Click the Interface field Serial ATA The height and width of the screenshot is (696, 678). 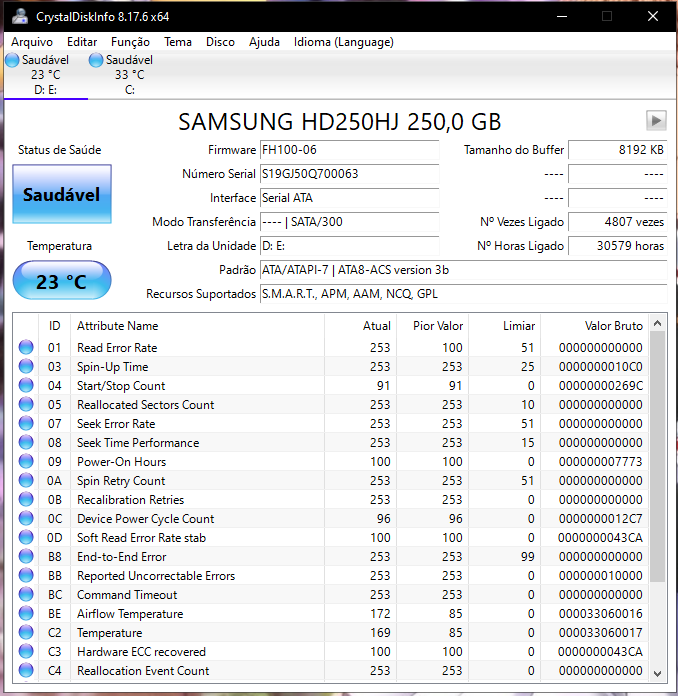click(349, 198)
